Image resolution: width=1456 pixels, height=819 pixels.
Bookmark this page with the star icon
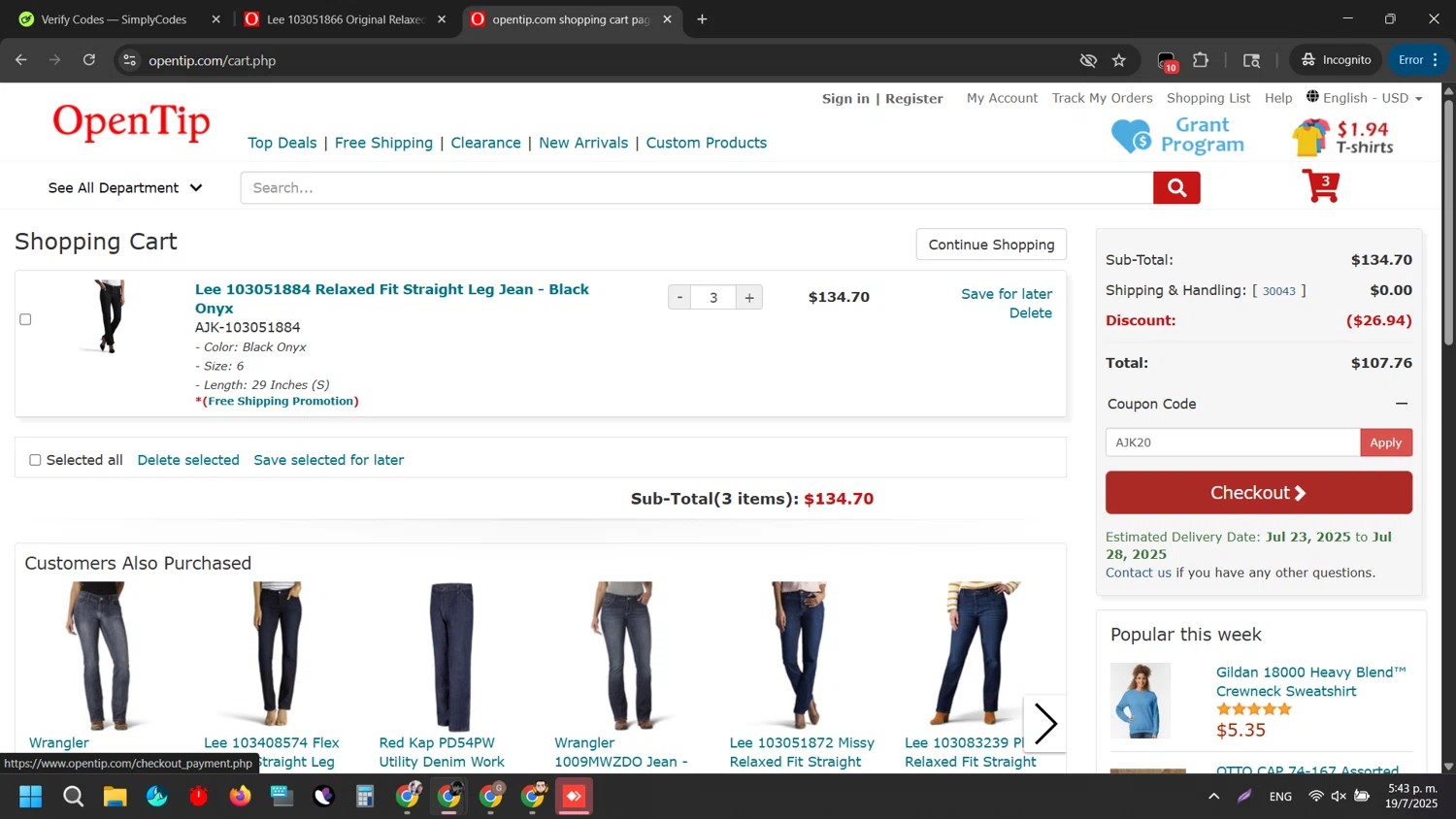pos(1119,60)
